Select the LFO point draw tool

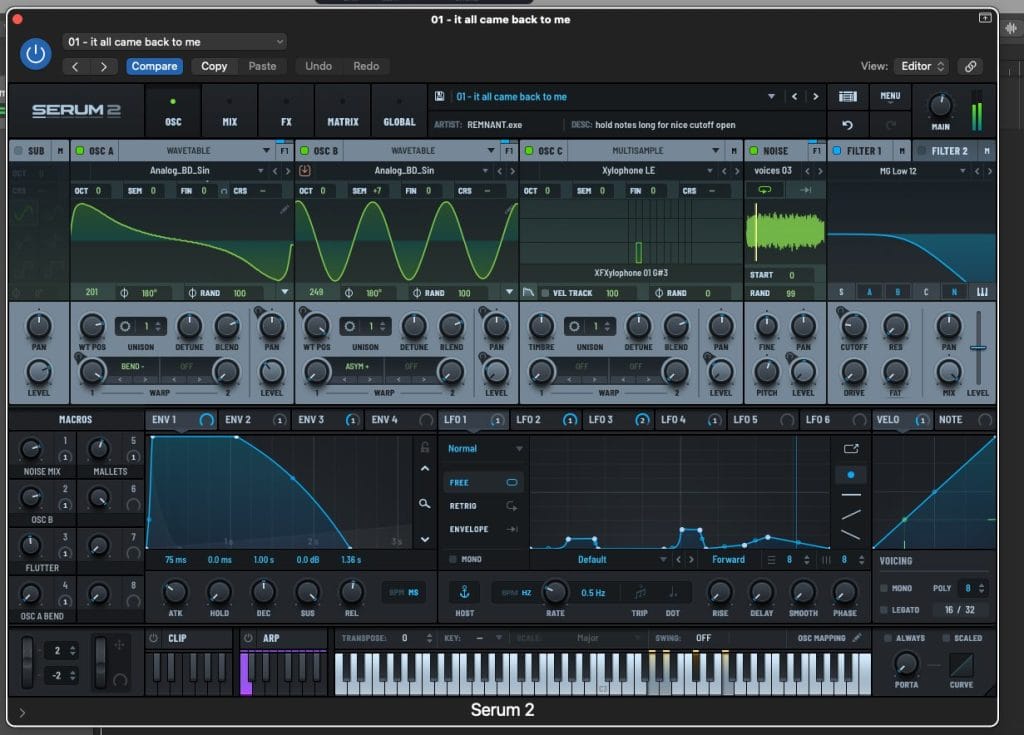pos(851,475)
